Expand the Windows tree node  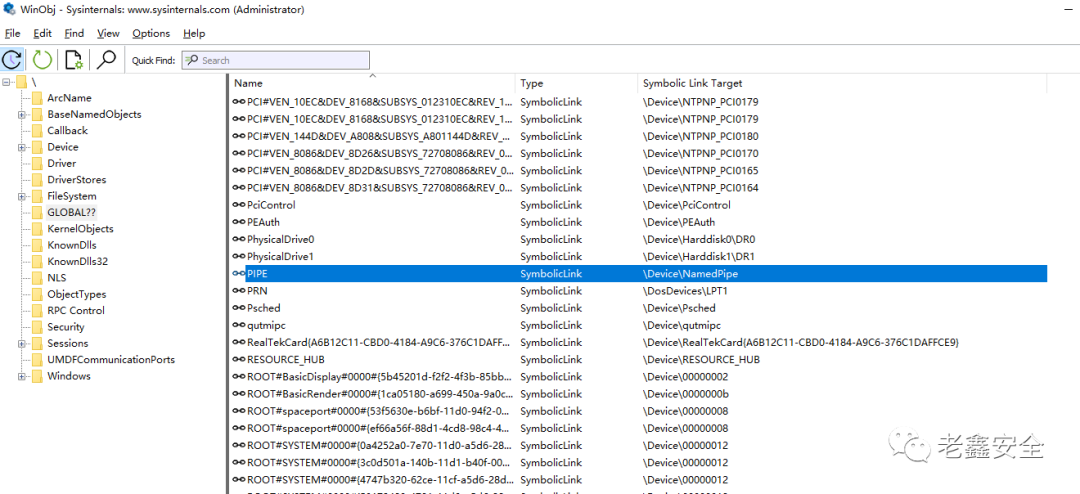(x=23, y=376)
